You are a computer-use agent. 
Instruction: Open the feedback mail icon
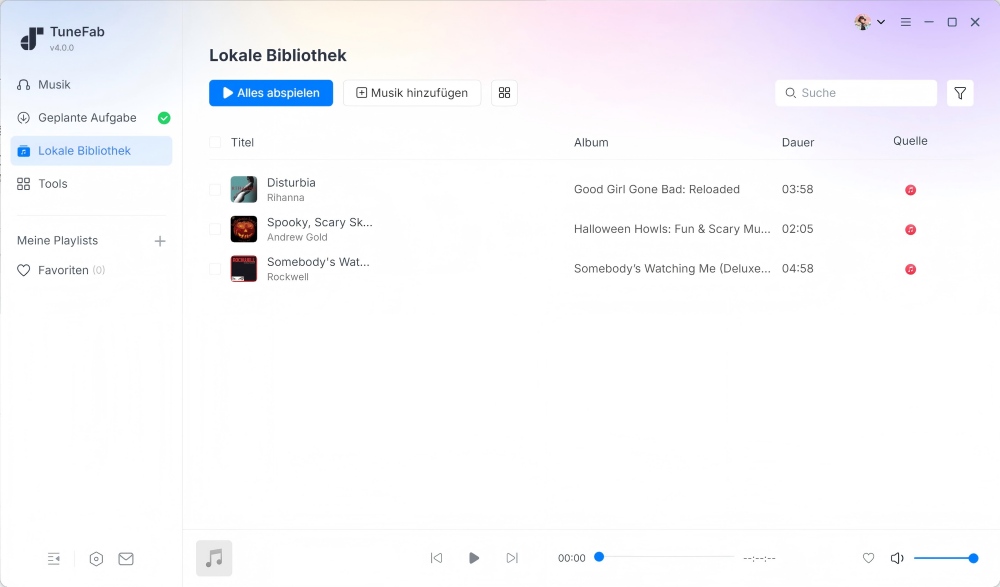126,558
